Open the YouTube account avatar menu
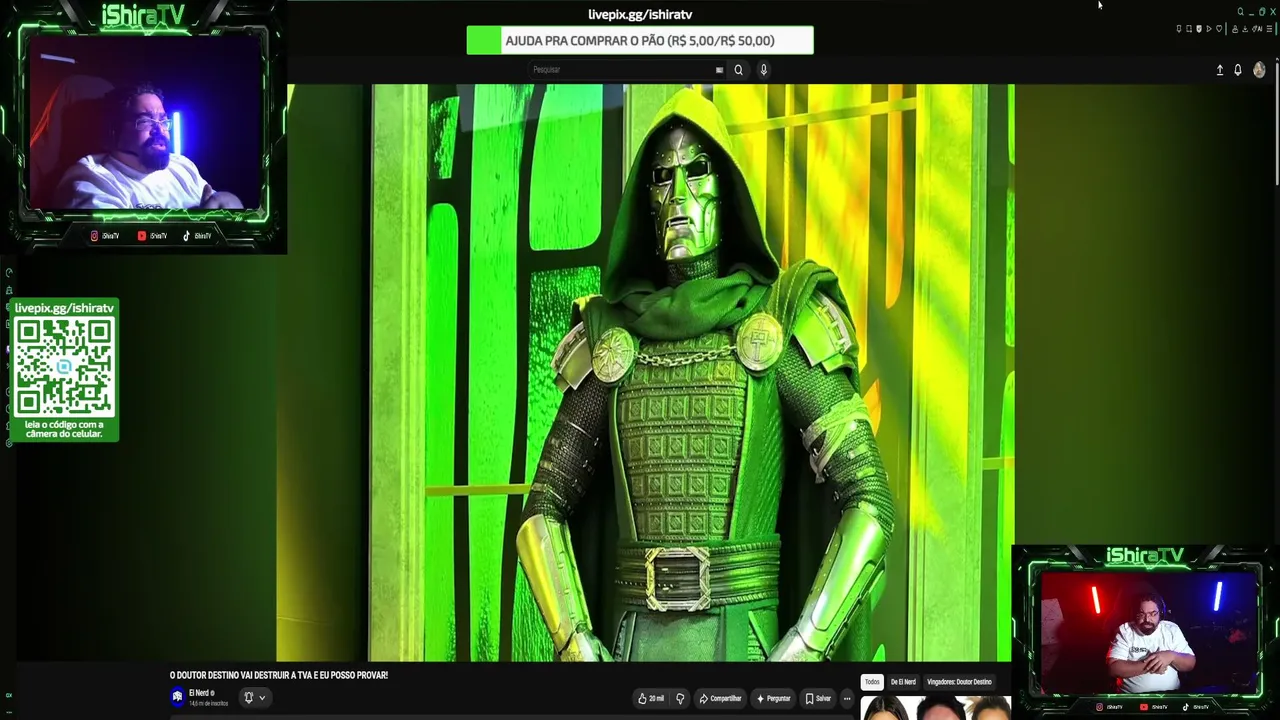Screen dimensions: 1280x720 click(1259, 70)
